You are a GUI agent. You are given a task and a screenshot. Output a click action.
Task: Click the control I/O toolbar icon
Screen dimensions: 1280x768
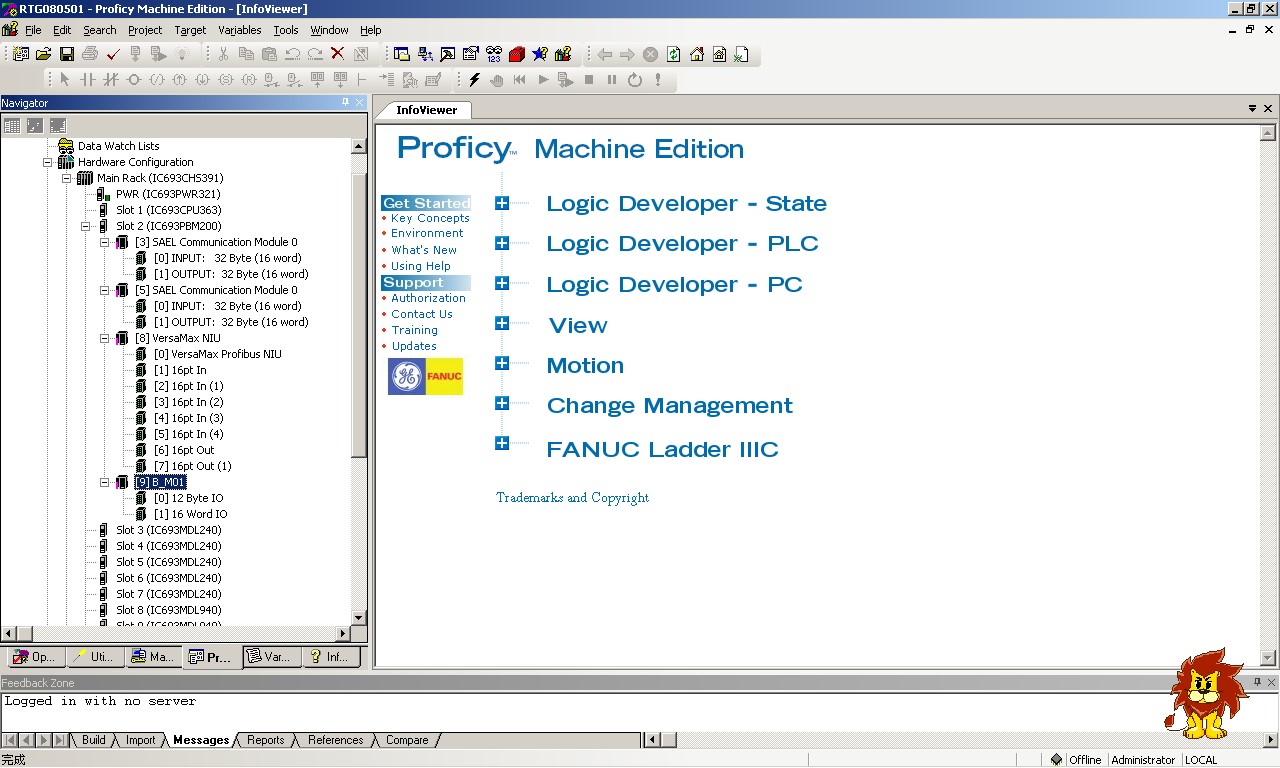click(424, 54)
